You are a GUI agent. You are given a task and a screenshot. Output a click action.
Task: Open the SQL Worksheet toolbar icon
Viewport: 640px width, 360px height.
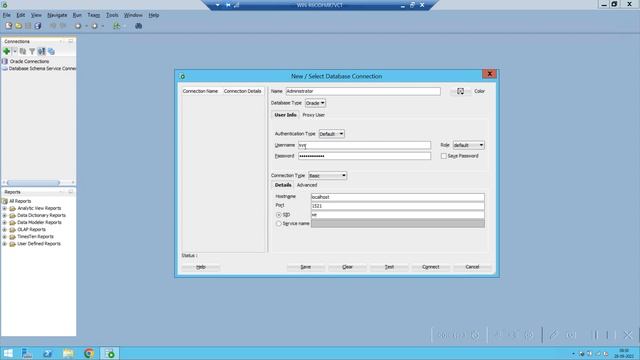click(117, 26)
